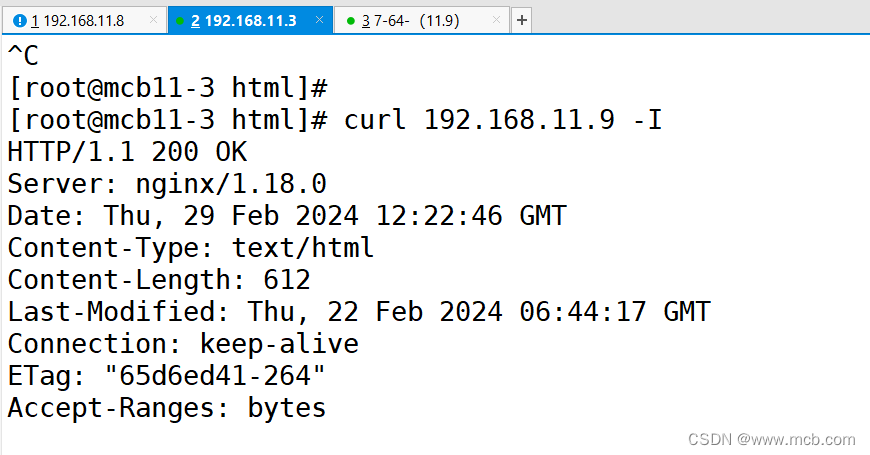The width and height of the screenshot is (870, 455).
Task: Click the Last-Modified header line
Action: [359, 312]
